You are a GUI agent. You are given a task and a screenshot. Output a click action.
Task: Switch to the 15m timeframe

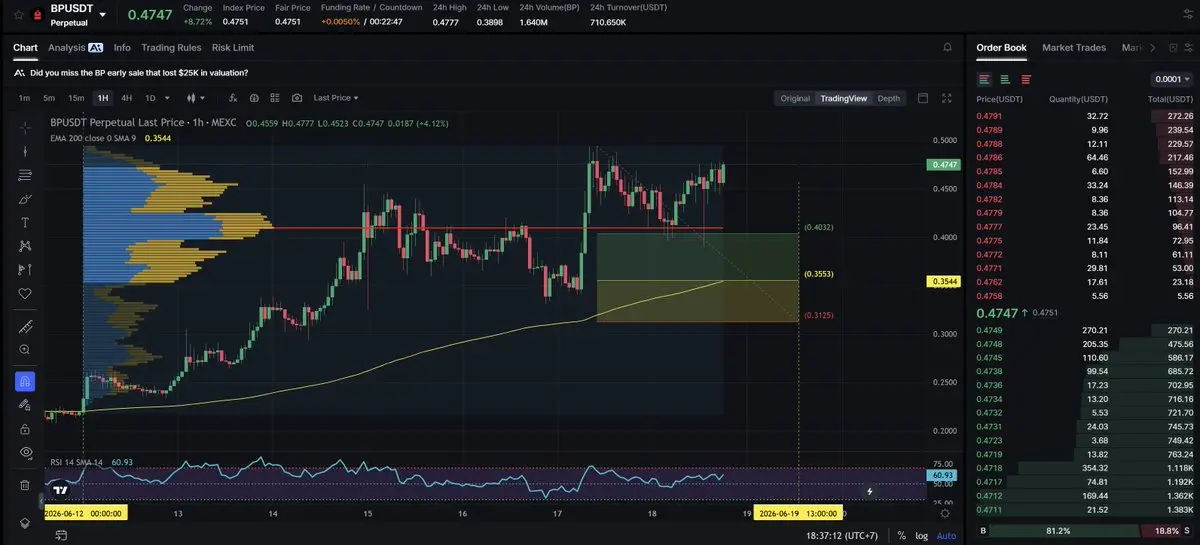coord(76,98)
